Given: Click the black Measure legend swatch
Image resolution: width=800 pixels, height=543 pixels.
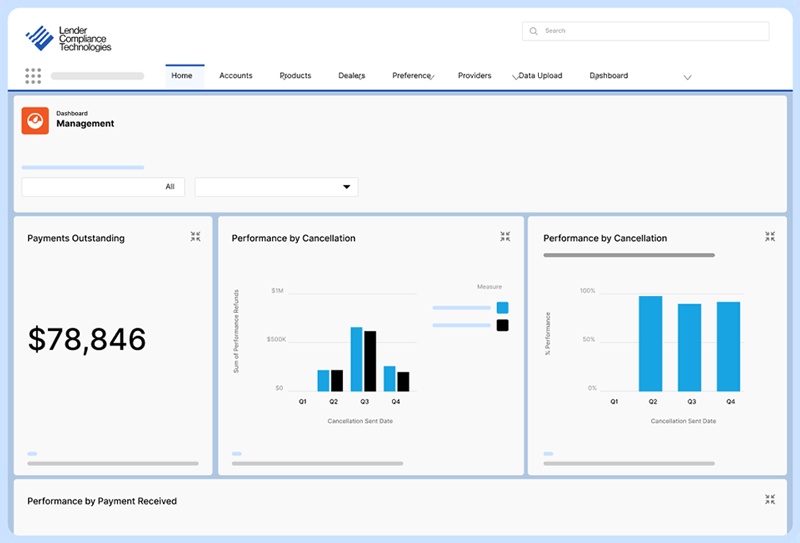Looking at the screenshot, I should [503, 325].
